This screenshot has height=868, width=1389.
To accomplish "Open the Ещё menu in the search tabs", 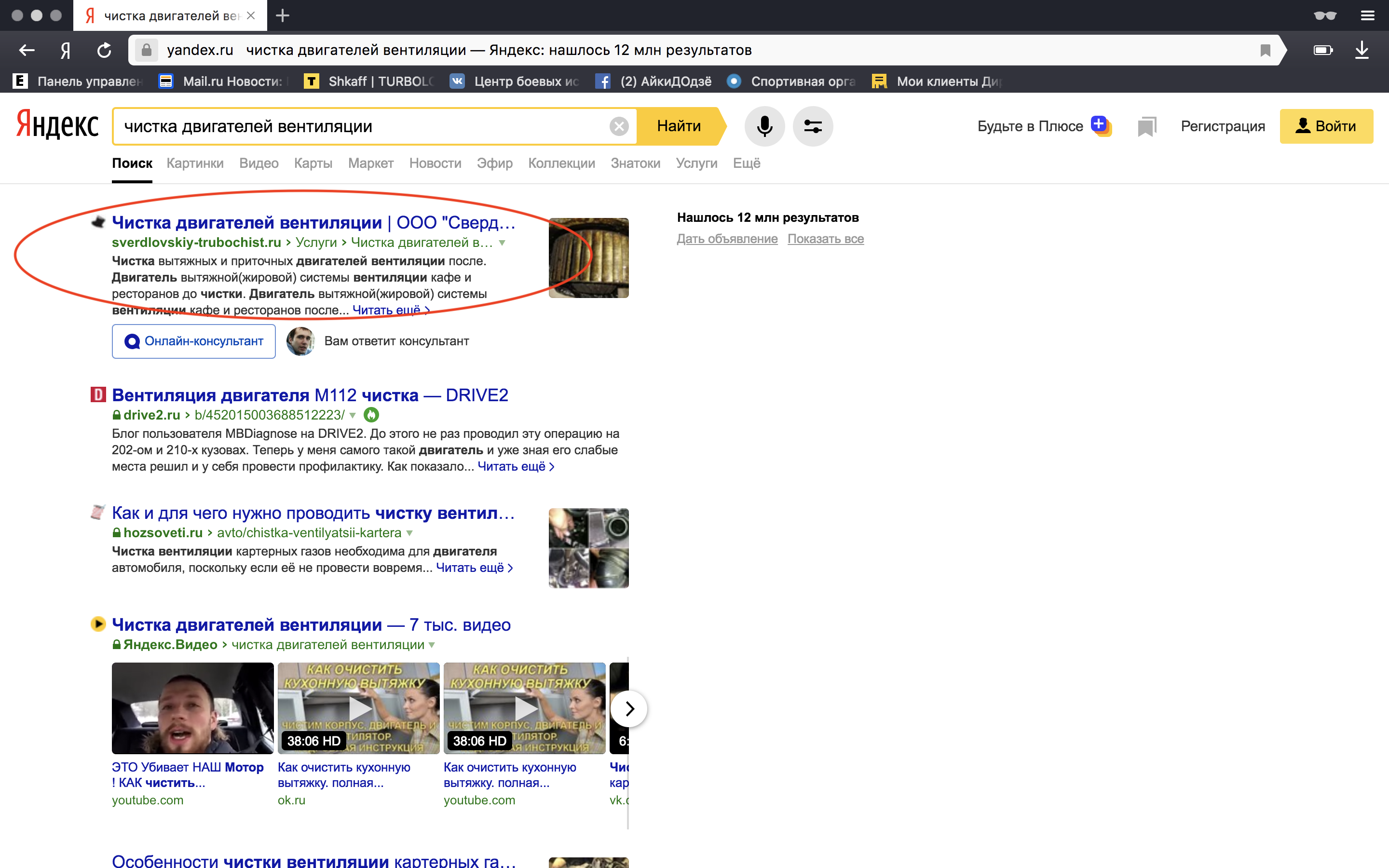I will pos(746,163).
